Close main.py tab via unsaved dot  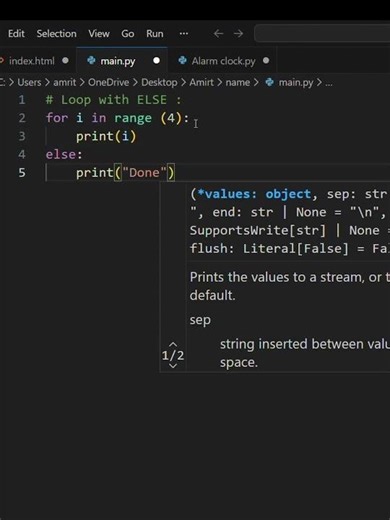(x=156, y=61)
